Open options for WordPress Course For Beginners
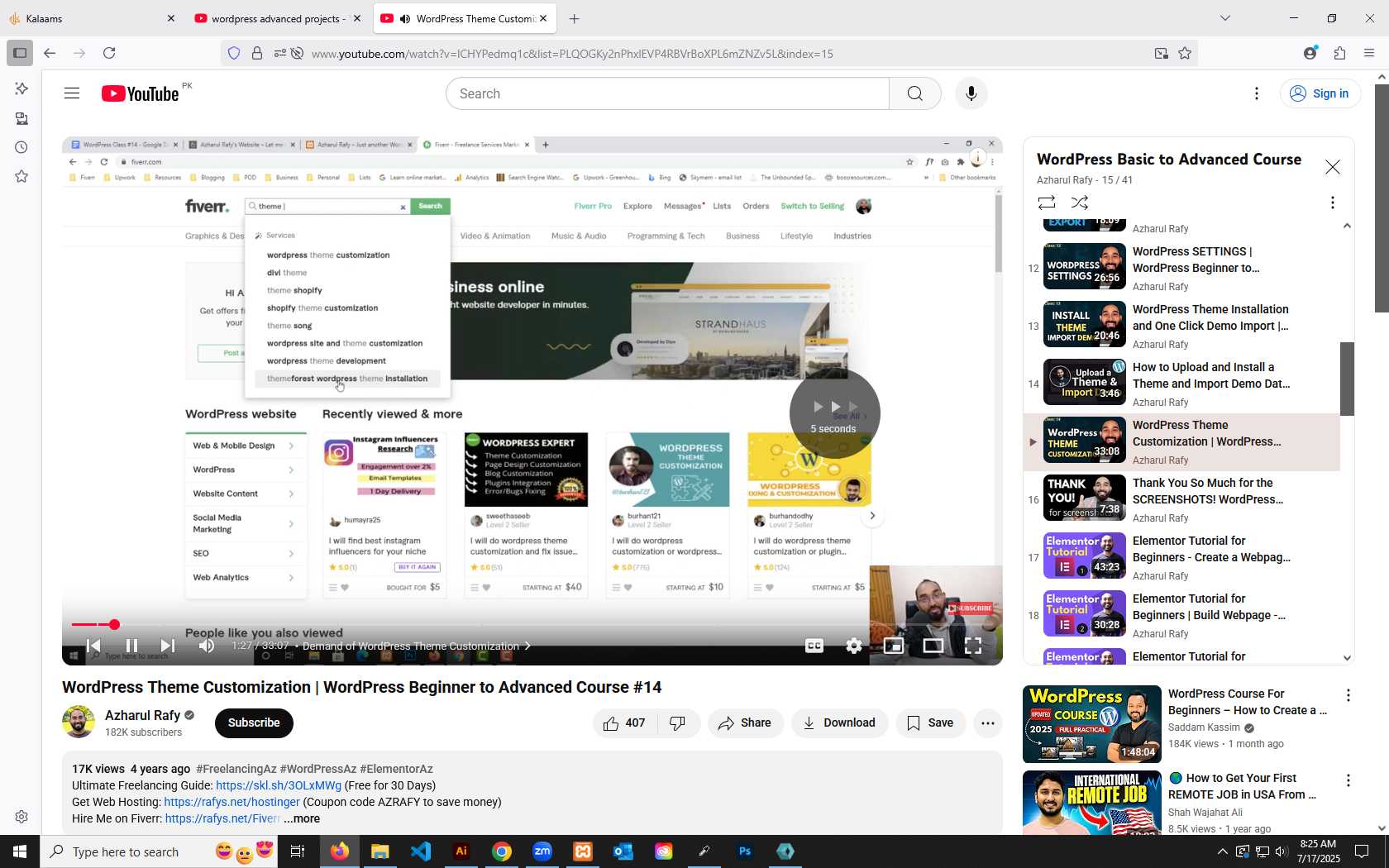This screenshot has width=1389, height=868. [x=1348, y=695]
